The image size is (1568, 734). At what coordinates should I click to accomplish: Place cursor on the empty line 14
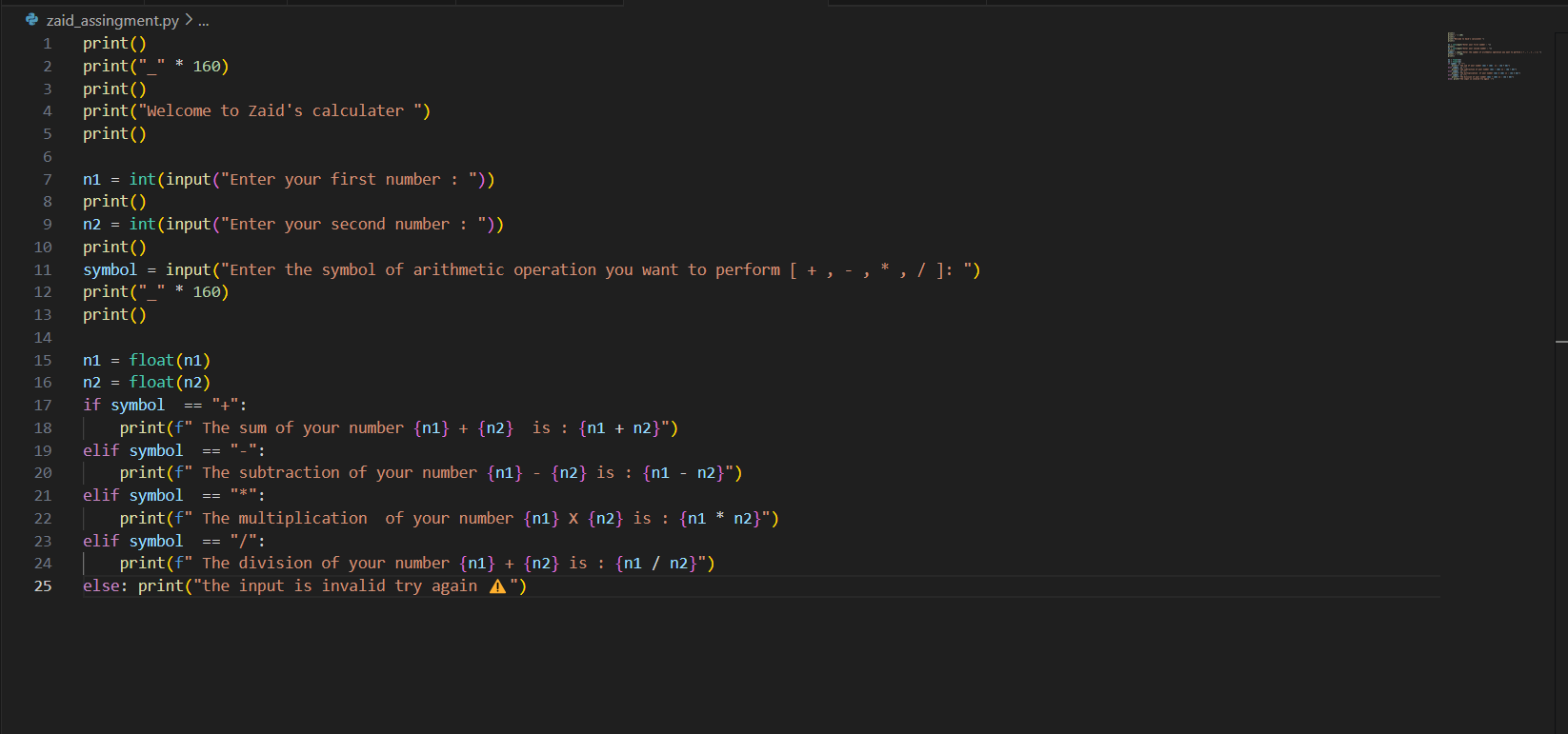pos(286,338)
